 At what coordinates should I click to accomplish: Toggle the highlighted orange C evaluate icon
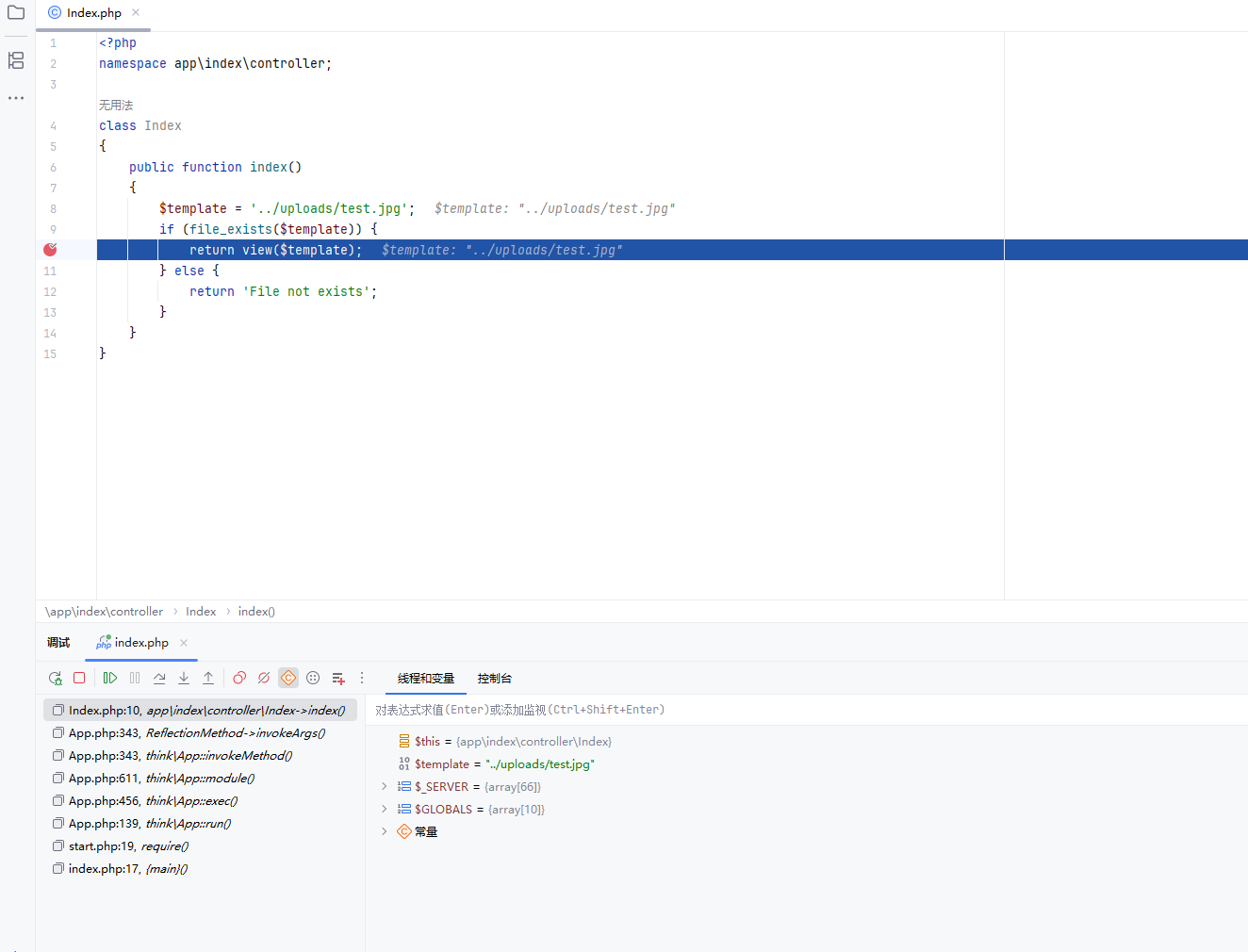pos(287,678)
